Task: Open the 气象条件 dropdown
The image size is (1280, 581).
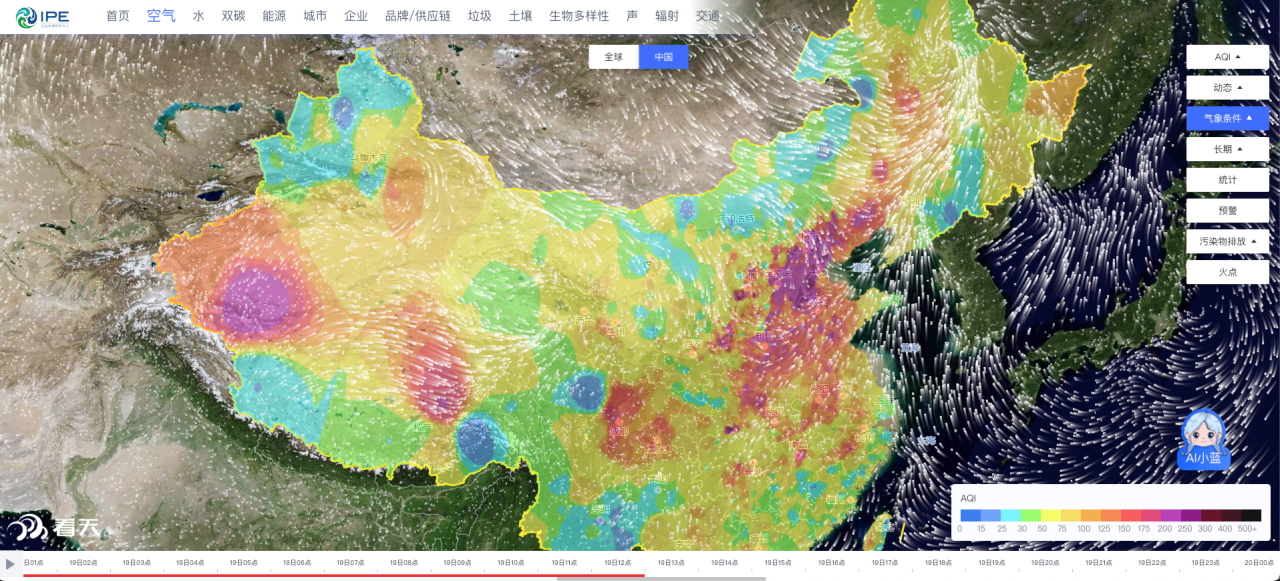Action: [x=1227, y=118]
